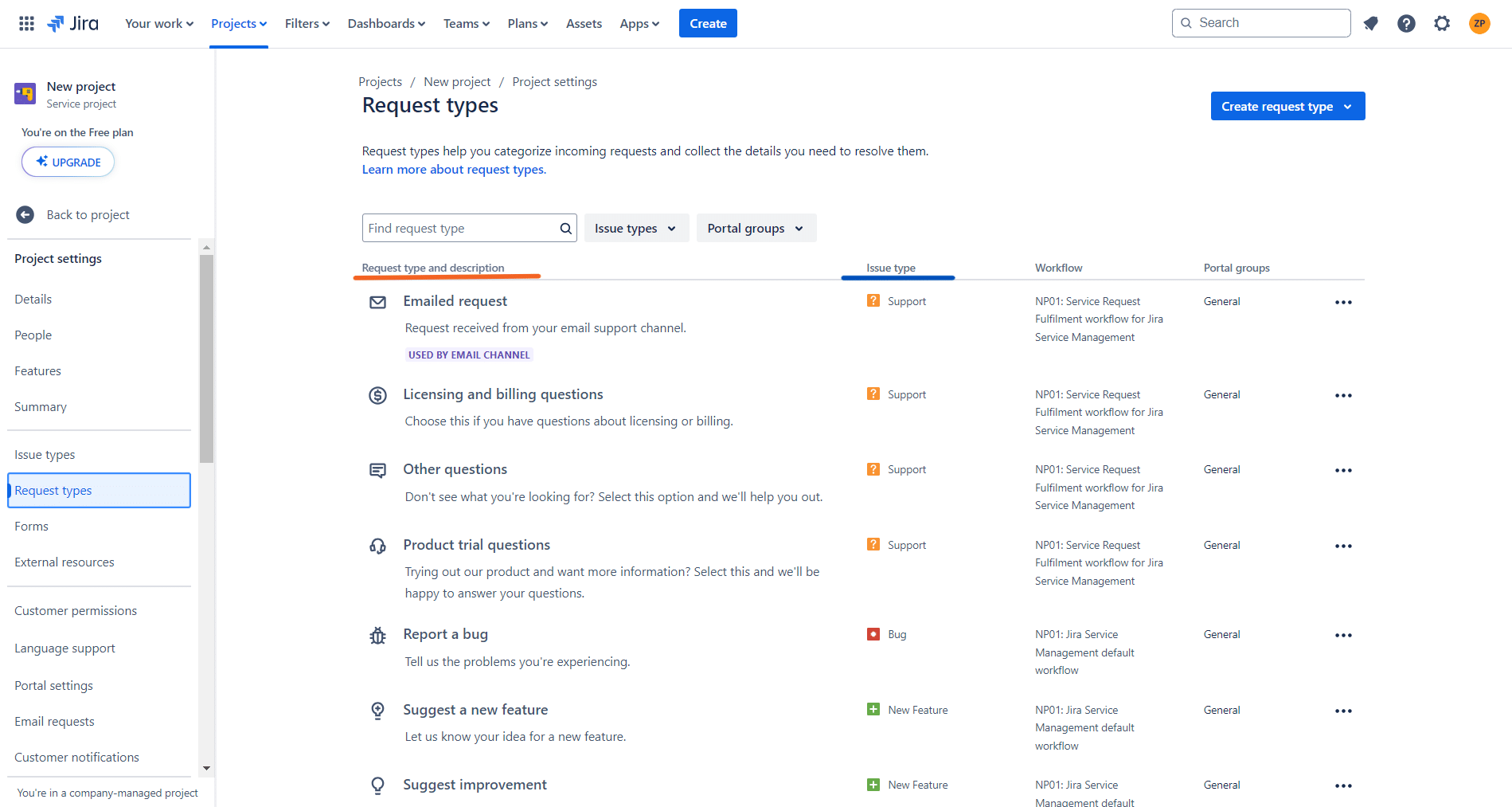Expand the Your work menu

coord(159,23)
